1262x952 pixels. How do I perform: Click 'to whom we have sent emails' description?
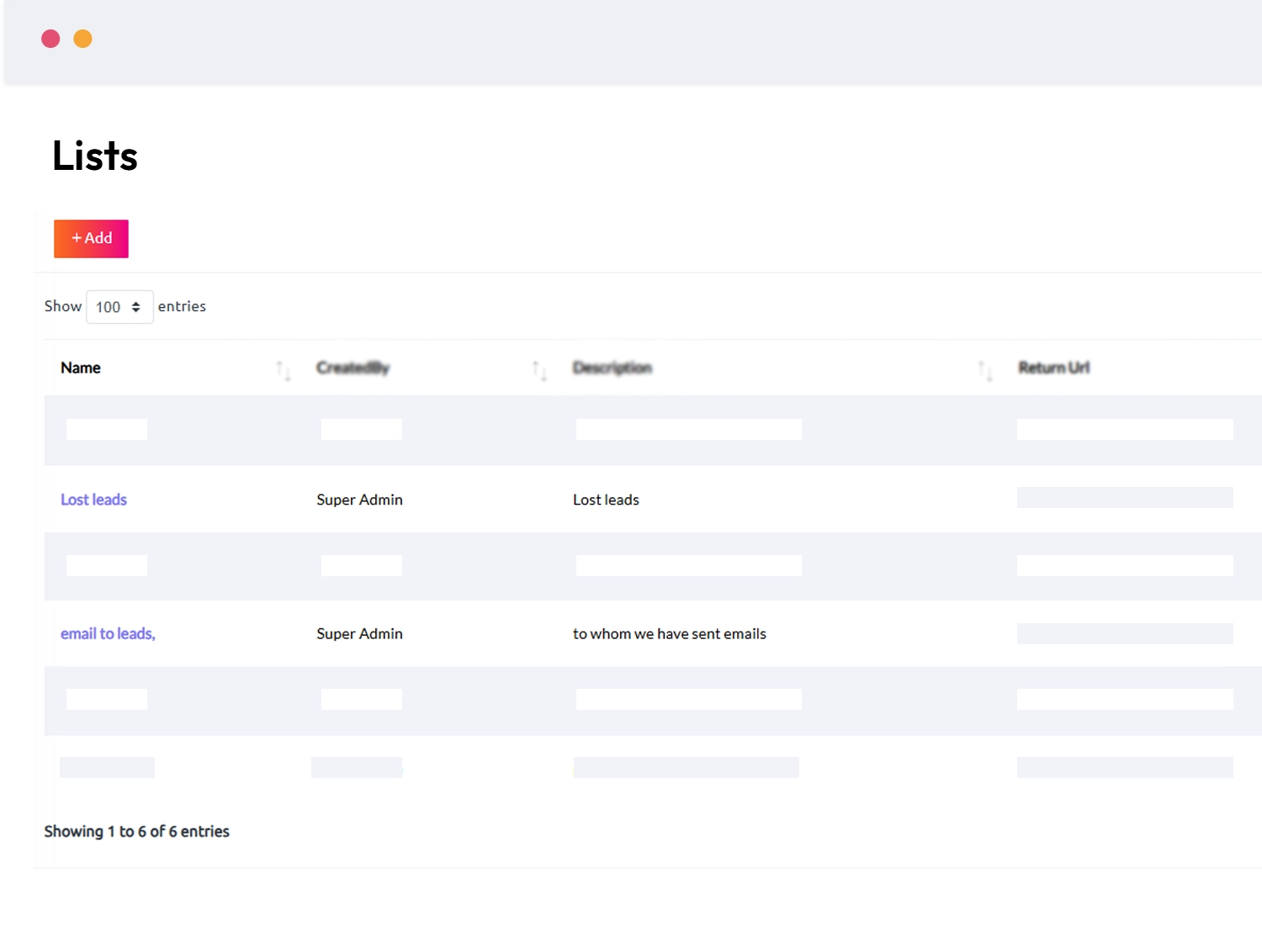pos(669,634)
